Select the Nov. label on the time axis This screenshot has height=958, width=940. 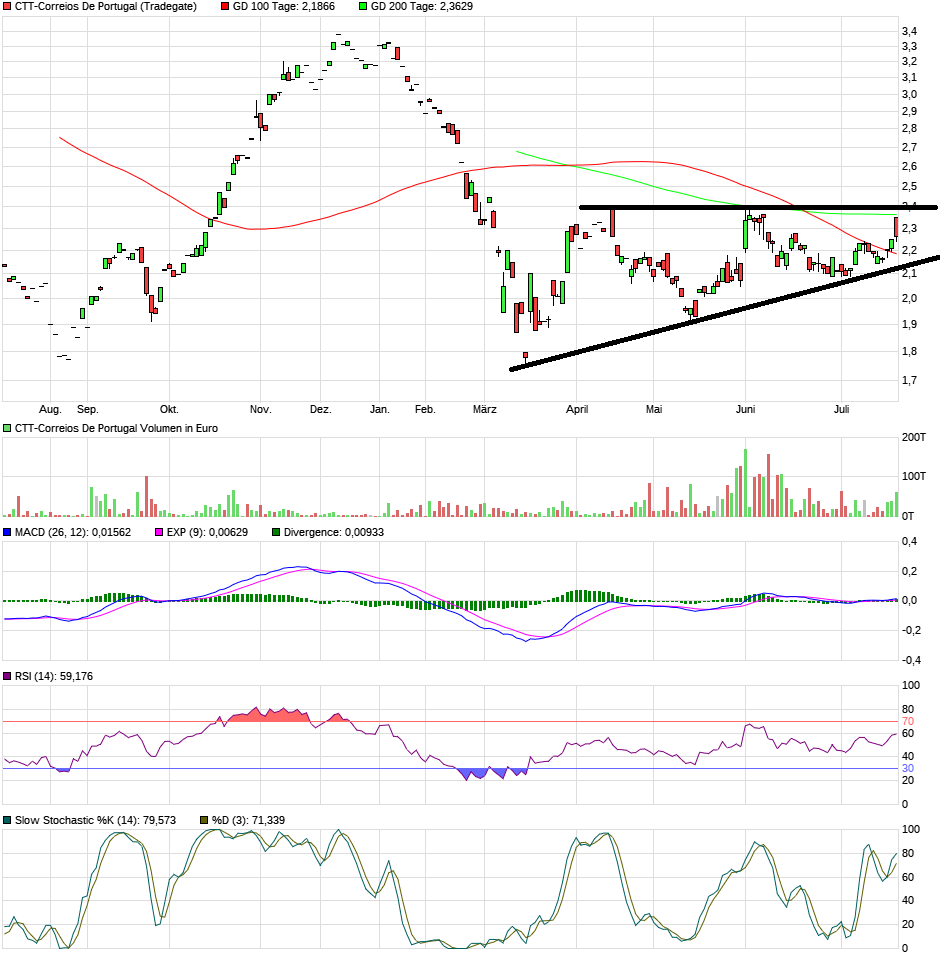(x=260, y=409)
